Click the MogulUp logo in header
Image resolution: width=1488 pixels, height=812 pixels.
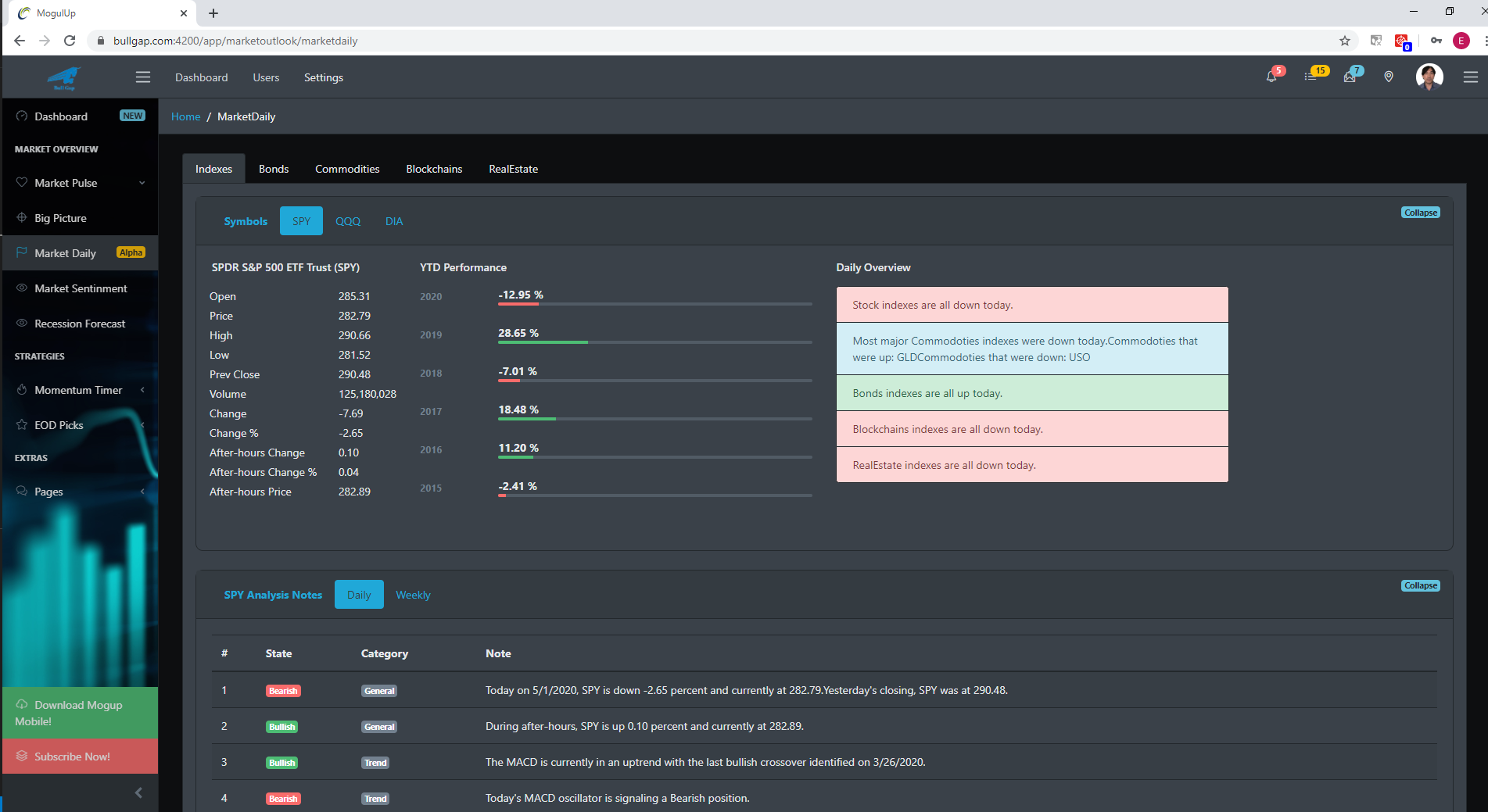(64, 77)
